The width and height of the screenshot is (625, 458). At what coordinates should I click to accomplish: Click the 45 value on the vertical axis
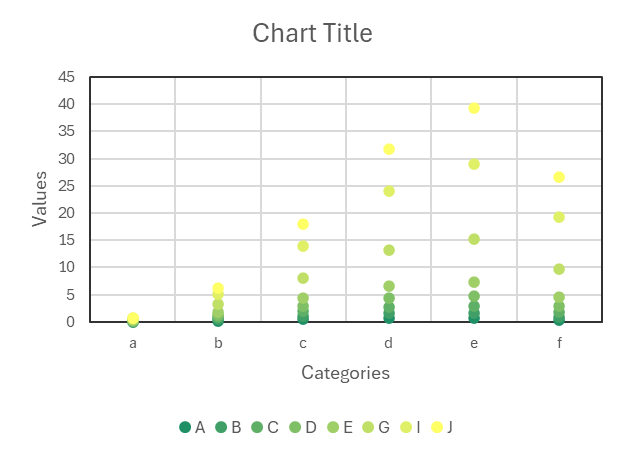[x=67, y=77]
